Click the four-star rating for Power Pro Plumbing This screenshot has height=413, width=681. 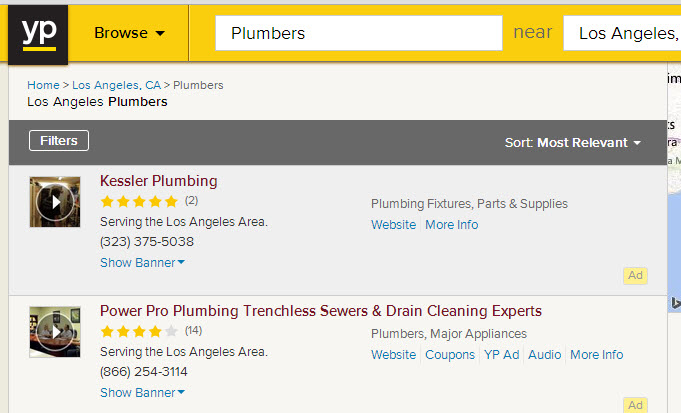point(139,331)
